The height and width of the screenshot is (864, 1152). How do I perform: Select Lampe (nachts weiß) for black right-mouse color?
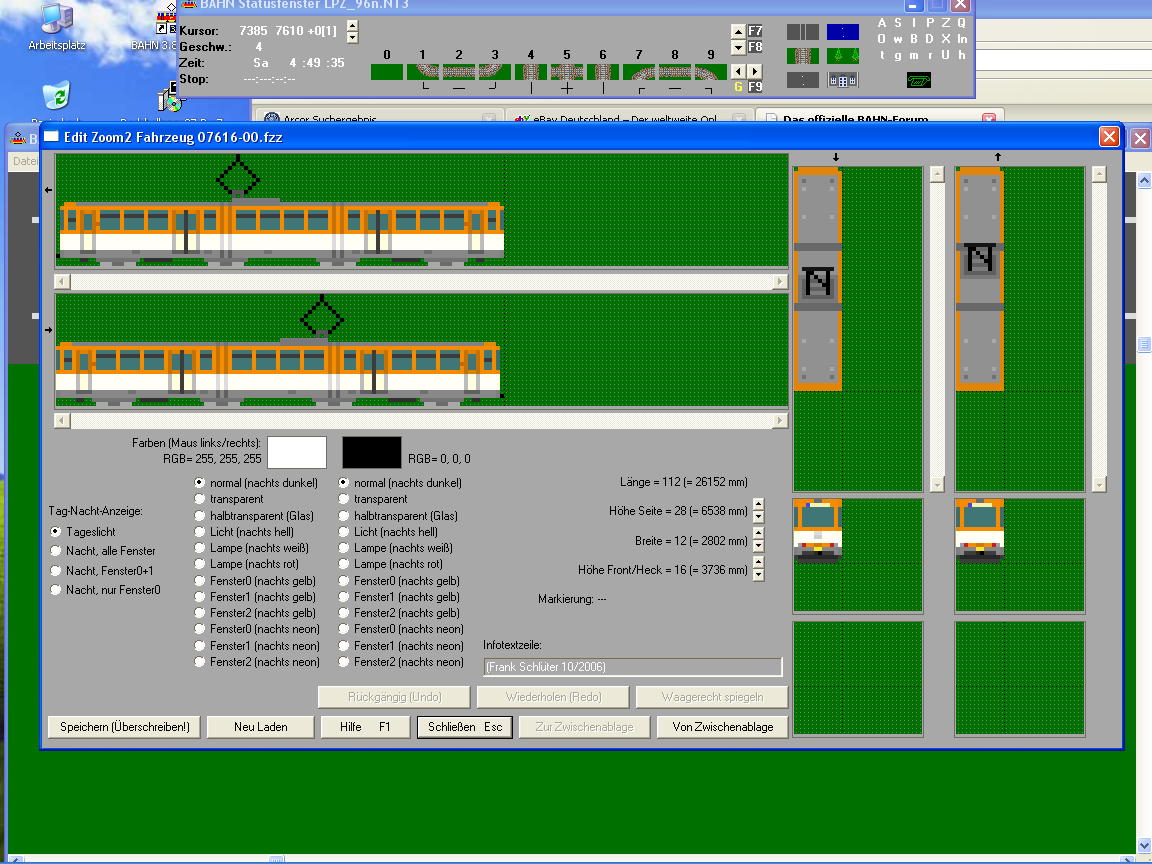344,548
